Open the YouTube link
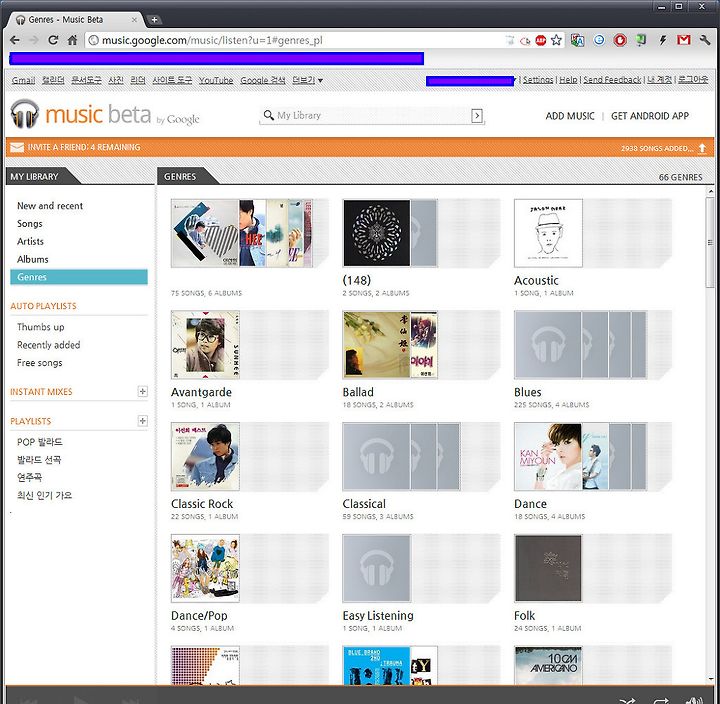This screenshot has width=720, height=704. [x=216, y=80]
